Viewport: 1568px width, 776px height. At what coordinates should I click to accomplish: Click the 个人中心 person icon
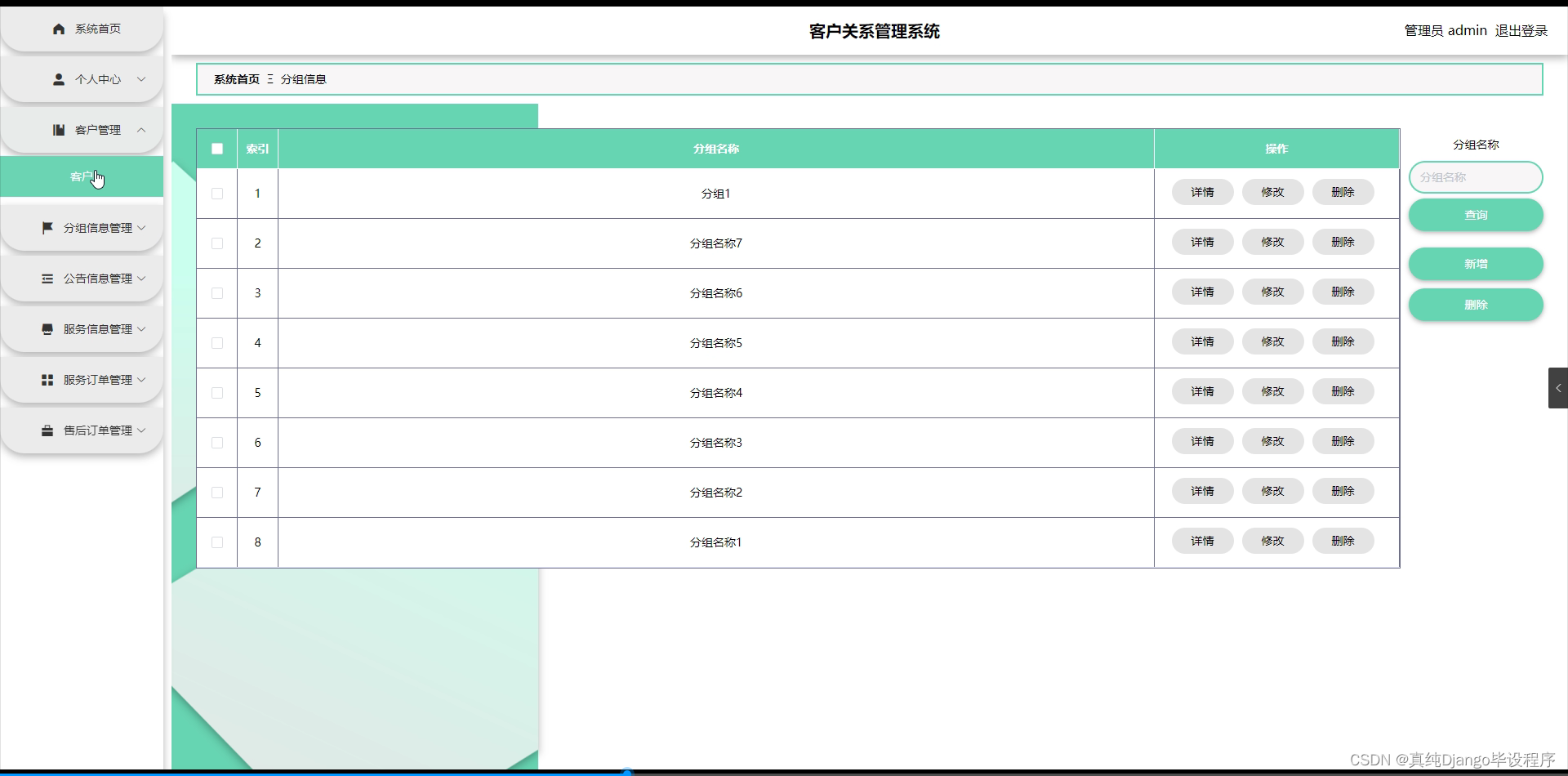[58, 79]
